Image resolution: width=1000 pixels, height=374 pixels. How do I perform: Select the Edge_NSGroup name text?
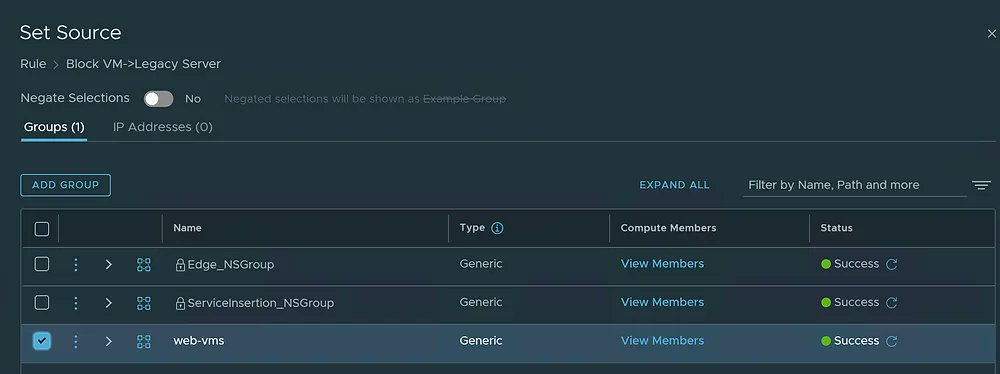231,264
